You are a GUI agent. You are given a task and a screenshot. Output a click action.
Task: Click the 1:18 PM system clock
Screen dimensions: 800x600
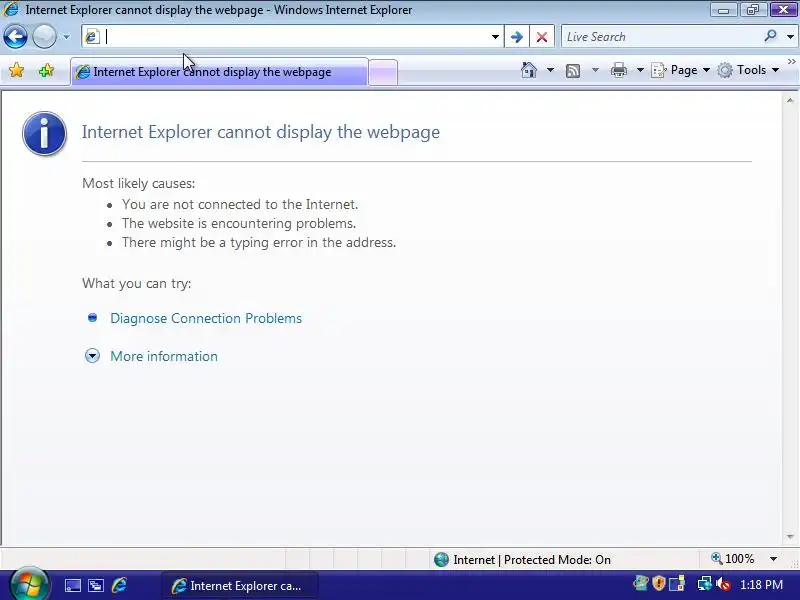tap(761, 585)
